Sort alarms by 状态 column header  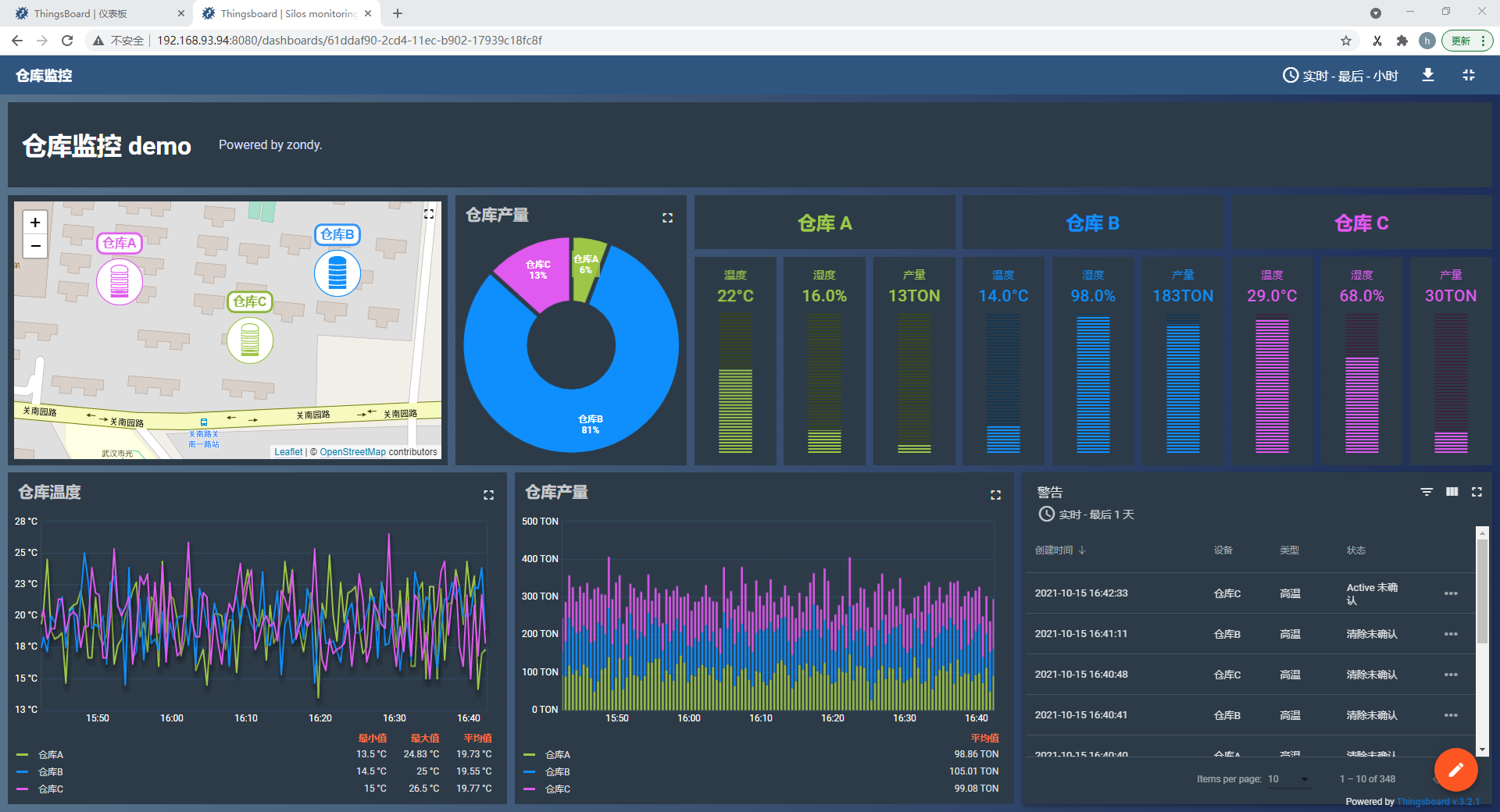1356,550
